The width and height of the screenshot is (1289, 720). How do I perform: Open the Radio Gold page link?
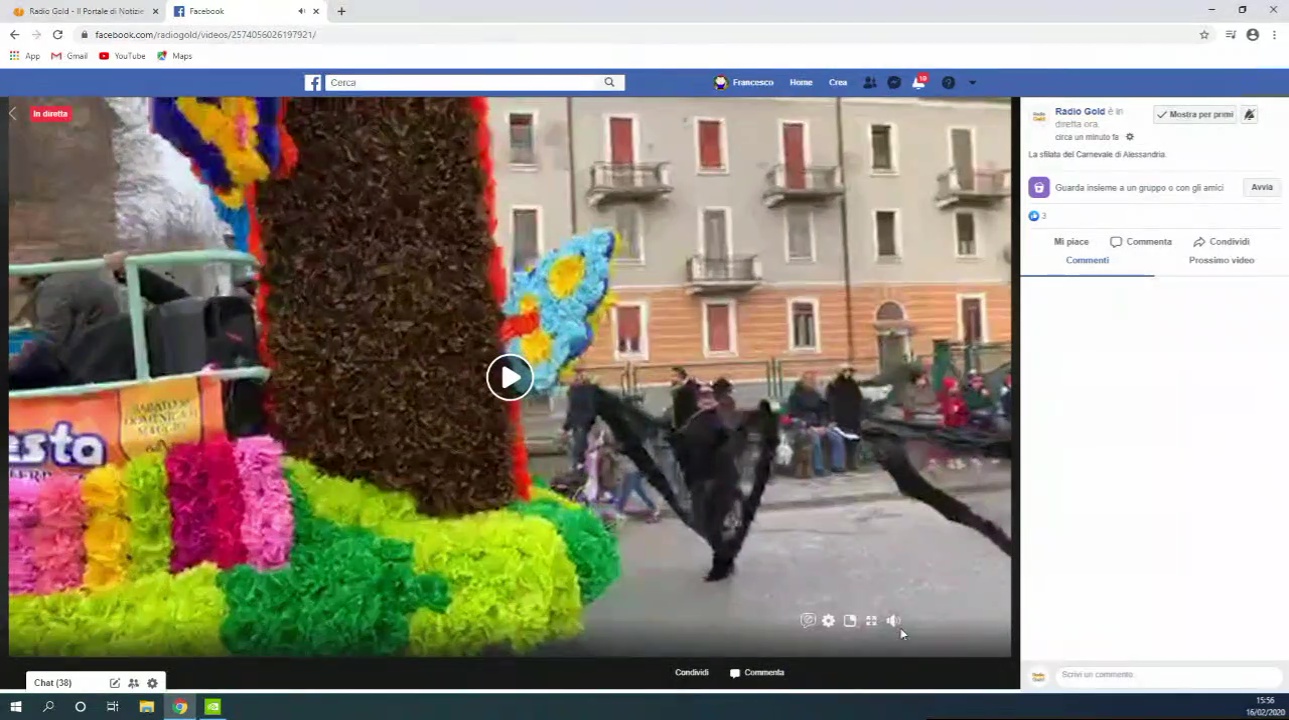coord(1080,111)
